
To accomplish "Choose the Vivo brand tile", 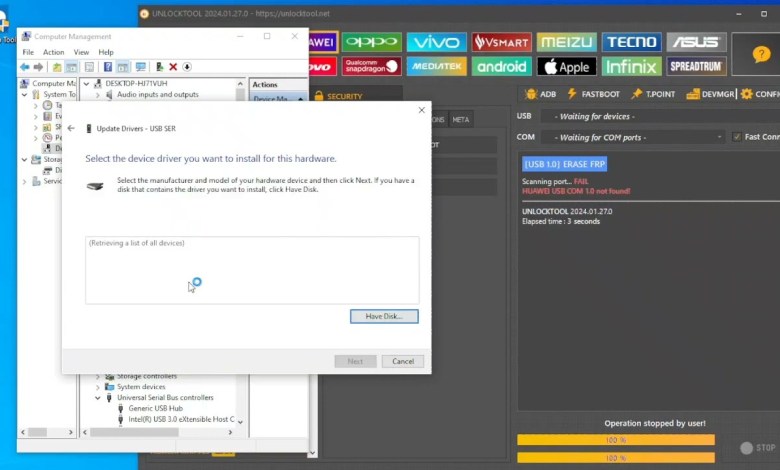I will pyautogui.click(x=436, y=42).
